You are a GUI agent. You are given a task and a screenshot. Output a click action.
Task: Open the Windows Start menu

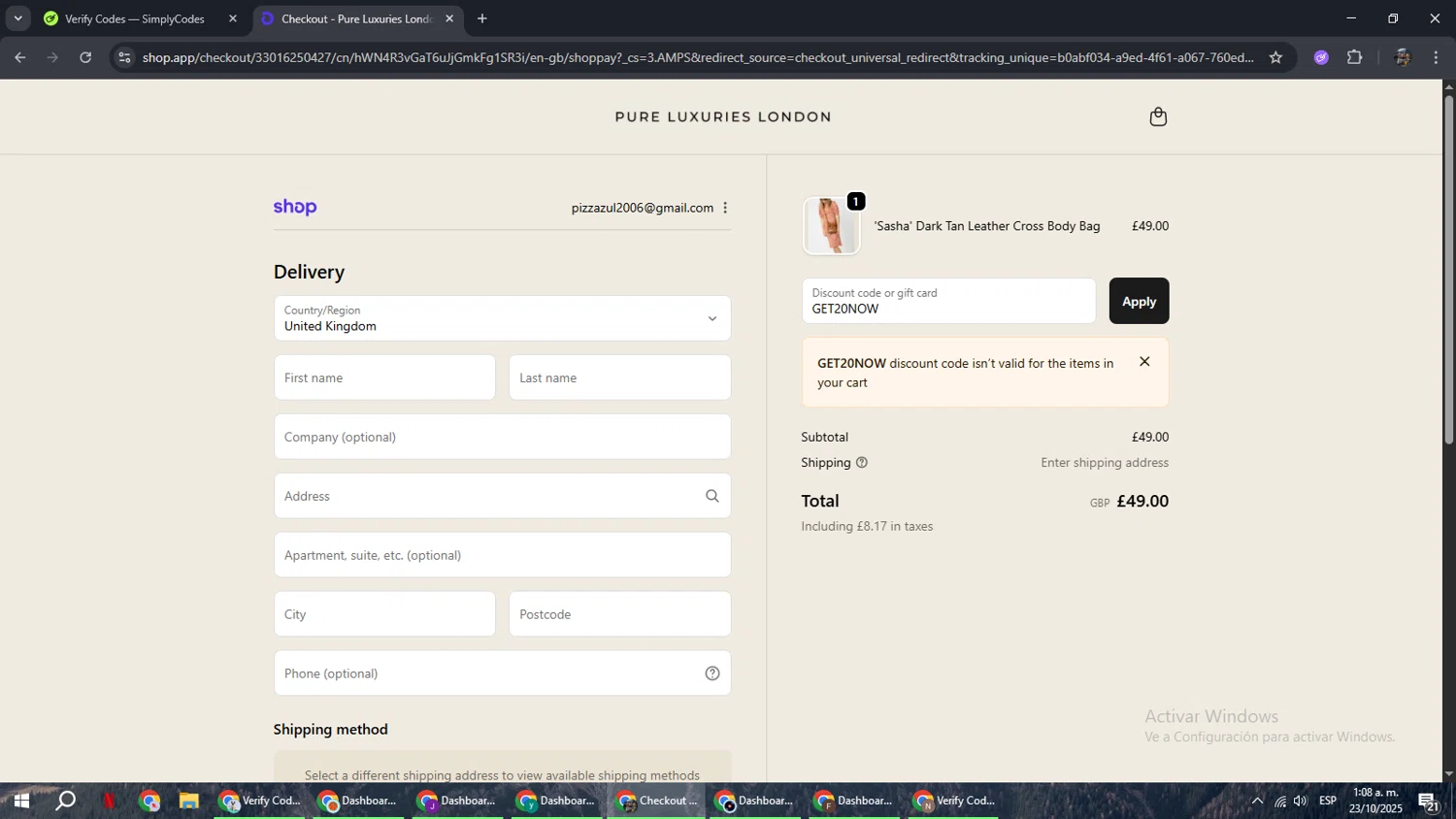(x=20, y=801)
